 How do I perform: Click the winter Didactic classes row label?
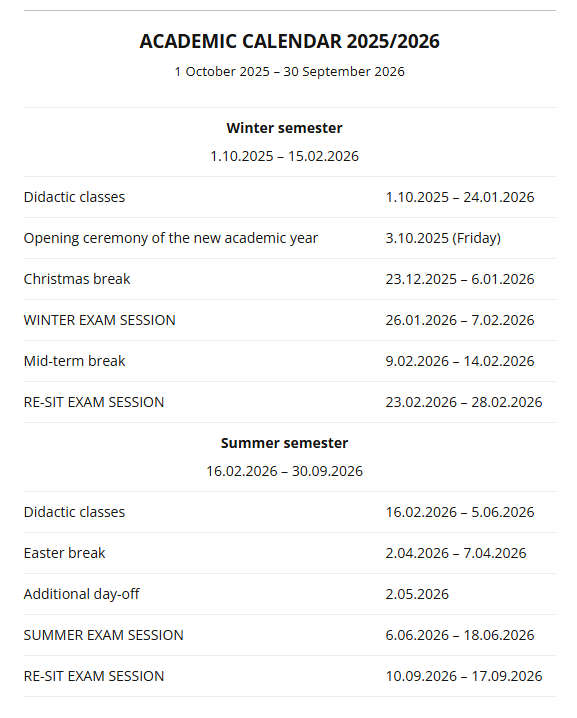74,197
